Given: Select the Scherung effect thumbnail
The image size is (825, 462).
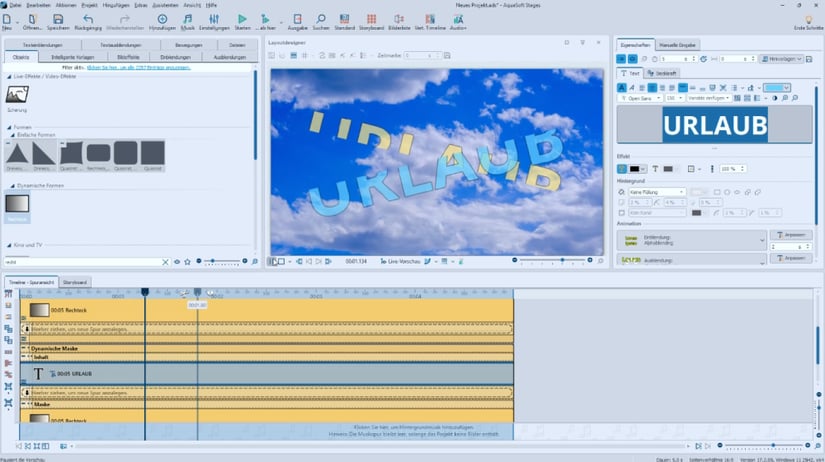Looking at the screenshot, I should (17, 95).
